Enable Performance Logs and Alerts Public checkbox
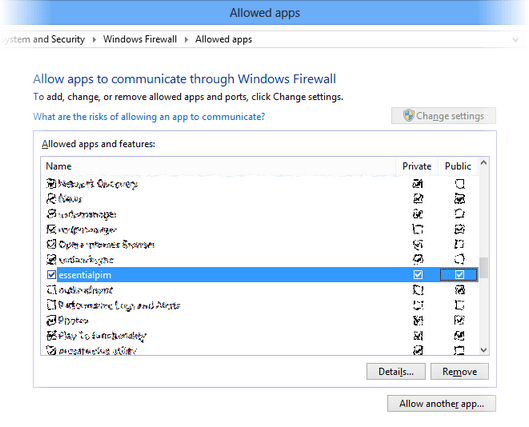The height and width of the screenshot is (427, 529). 459,305
